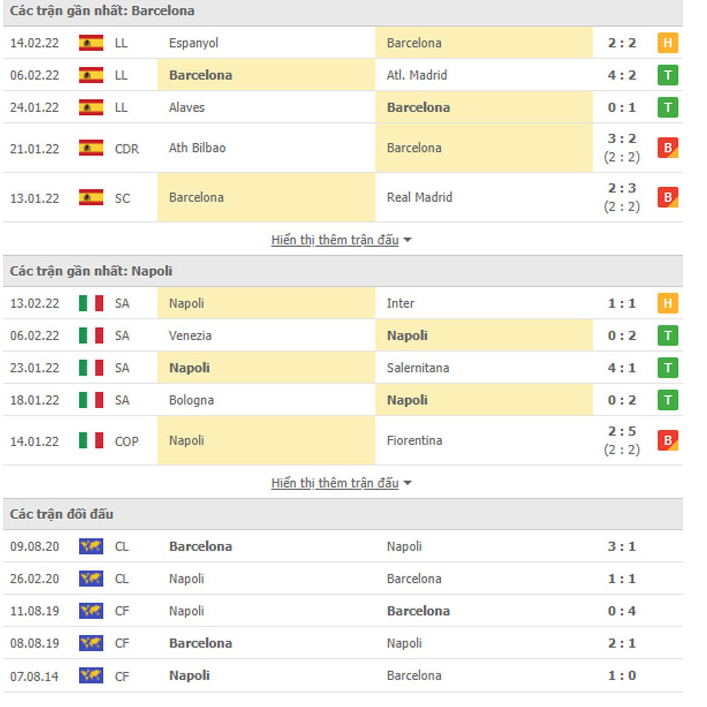Viewport: 707px width, 707px height.
Task: Click the red B badge for Ath Bilbao match
Action: [x=668, y=148]
